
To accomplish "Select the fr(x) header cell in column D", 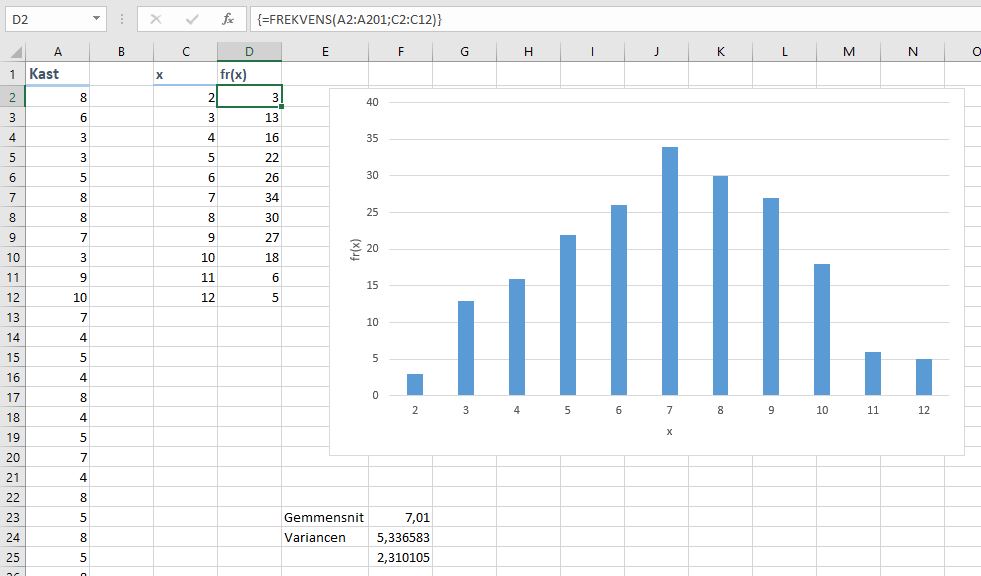I will (x=249, y=74).
